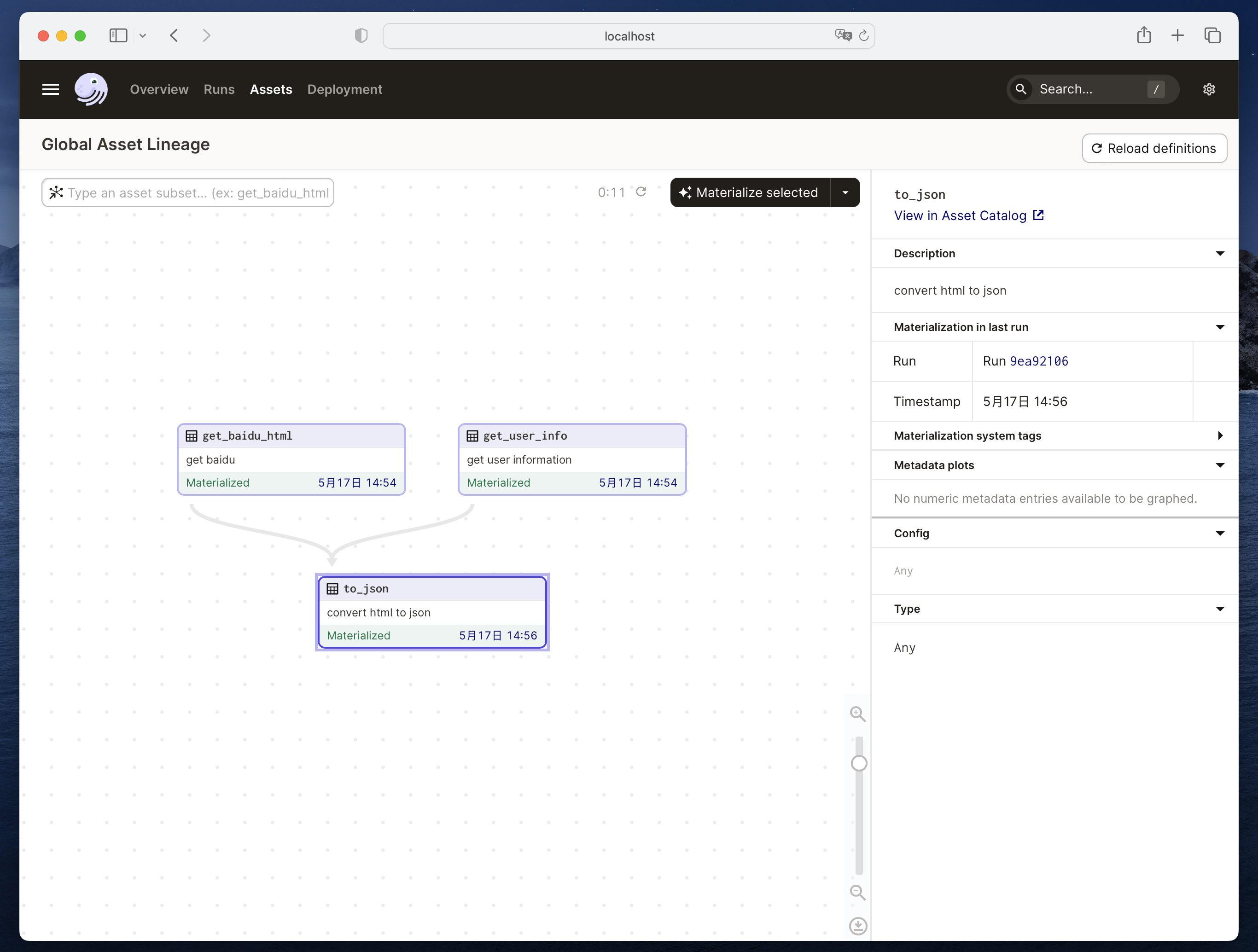Image resolution: width=1258 pixels, height=952 pixels.
Task: Refresh the asset graph countdown icon
Action: click(641, 192)
